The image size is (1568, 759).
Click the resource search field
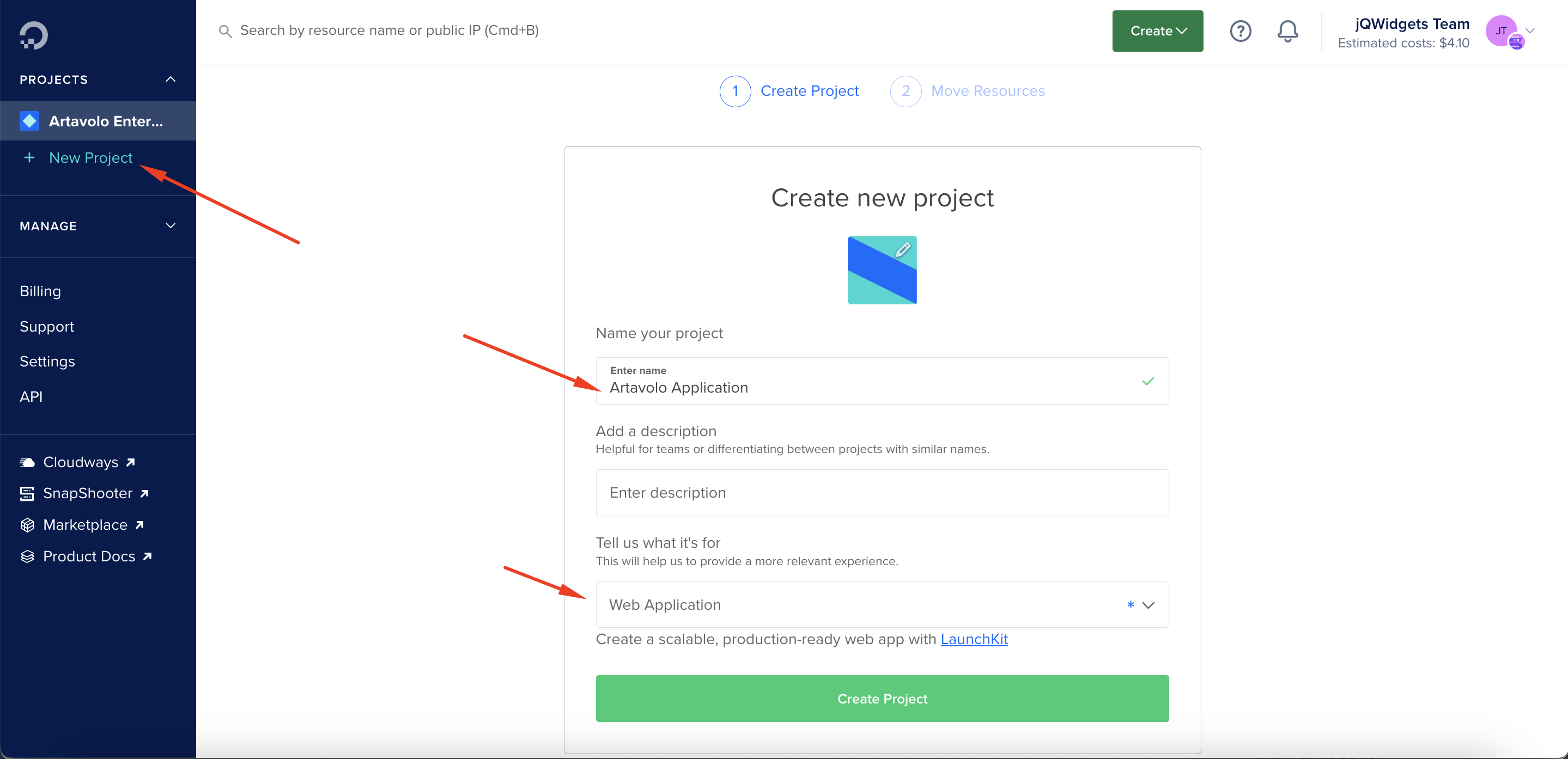point(390,31)
